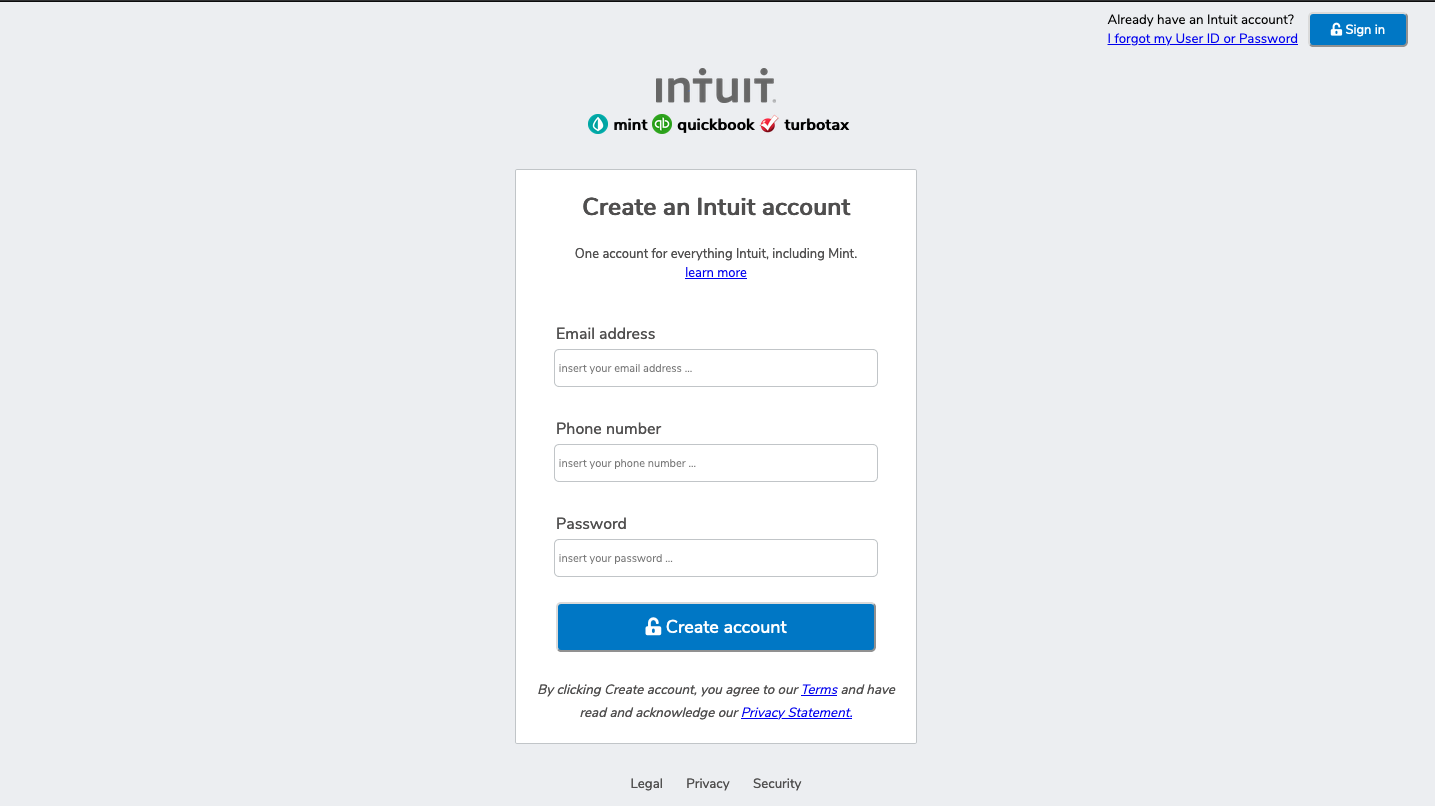Click the Mint water-drop logo icon
This screenshot has width=1435, height=806.
[x=598, y=124]
